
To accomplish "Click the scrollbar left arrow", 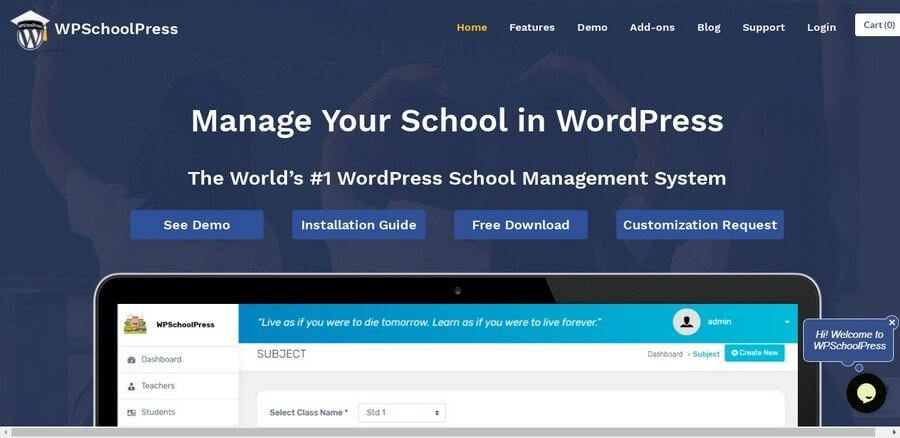I will (x=5, y=432).
